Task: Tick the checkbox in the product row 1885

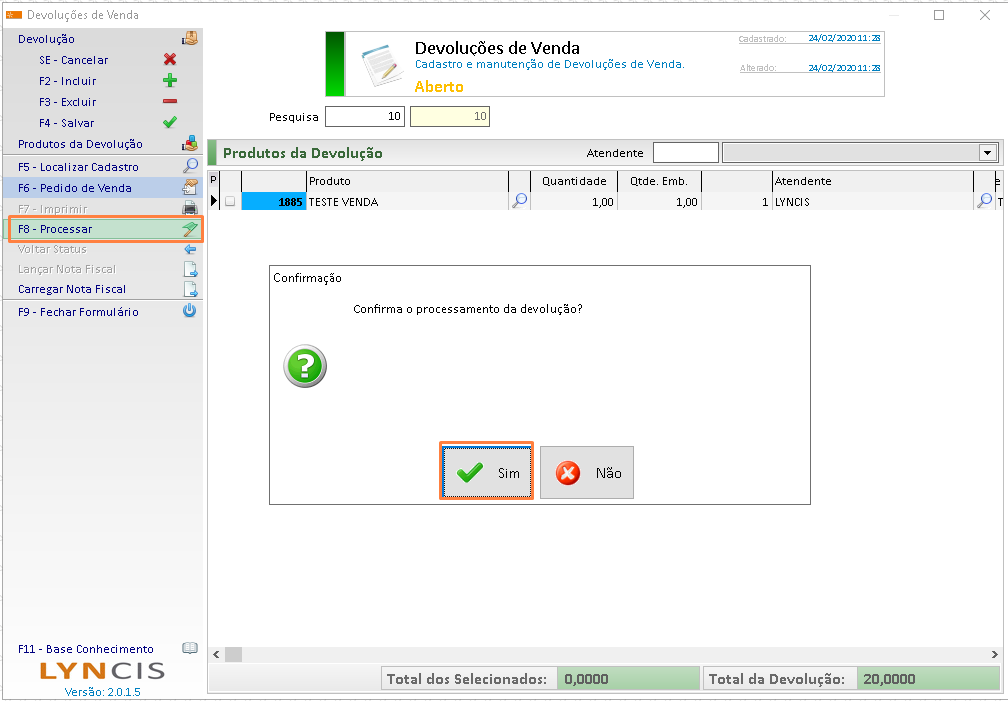Action: click(x=230, y=201)
